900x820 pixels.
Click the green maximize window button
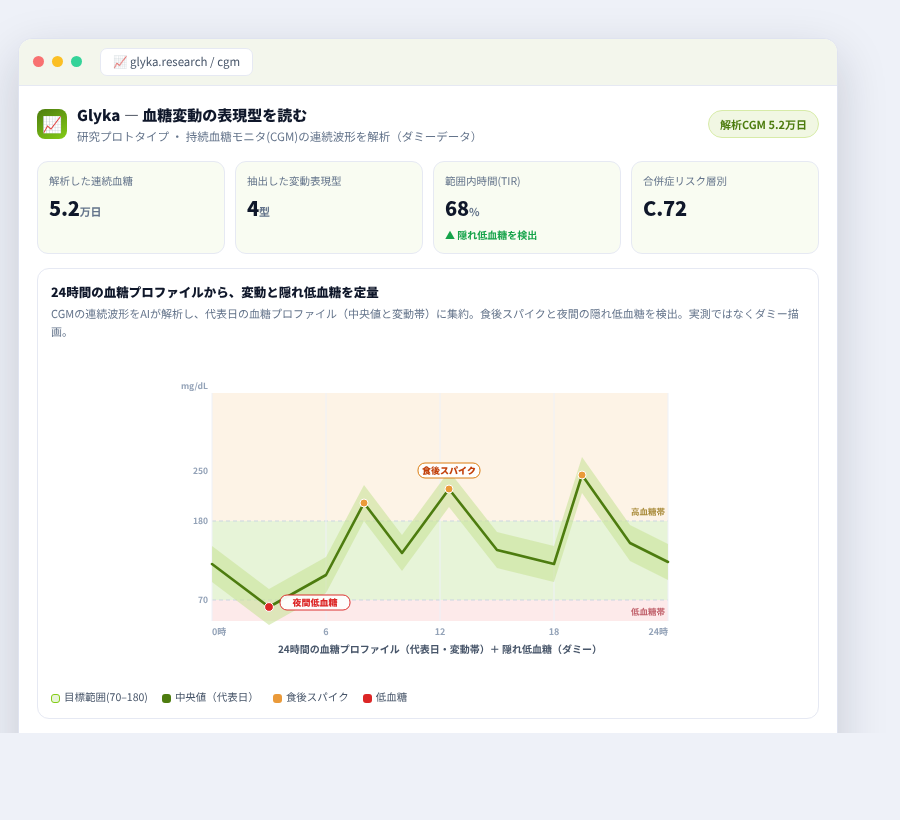pyautogui.click(x=76, y=61)
